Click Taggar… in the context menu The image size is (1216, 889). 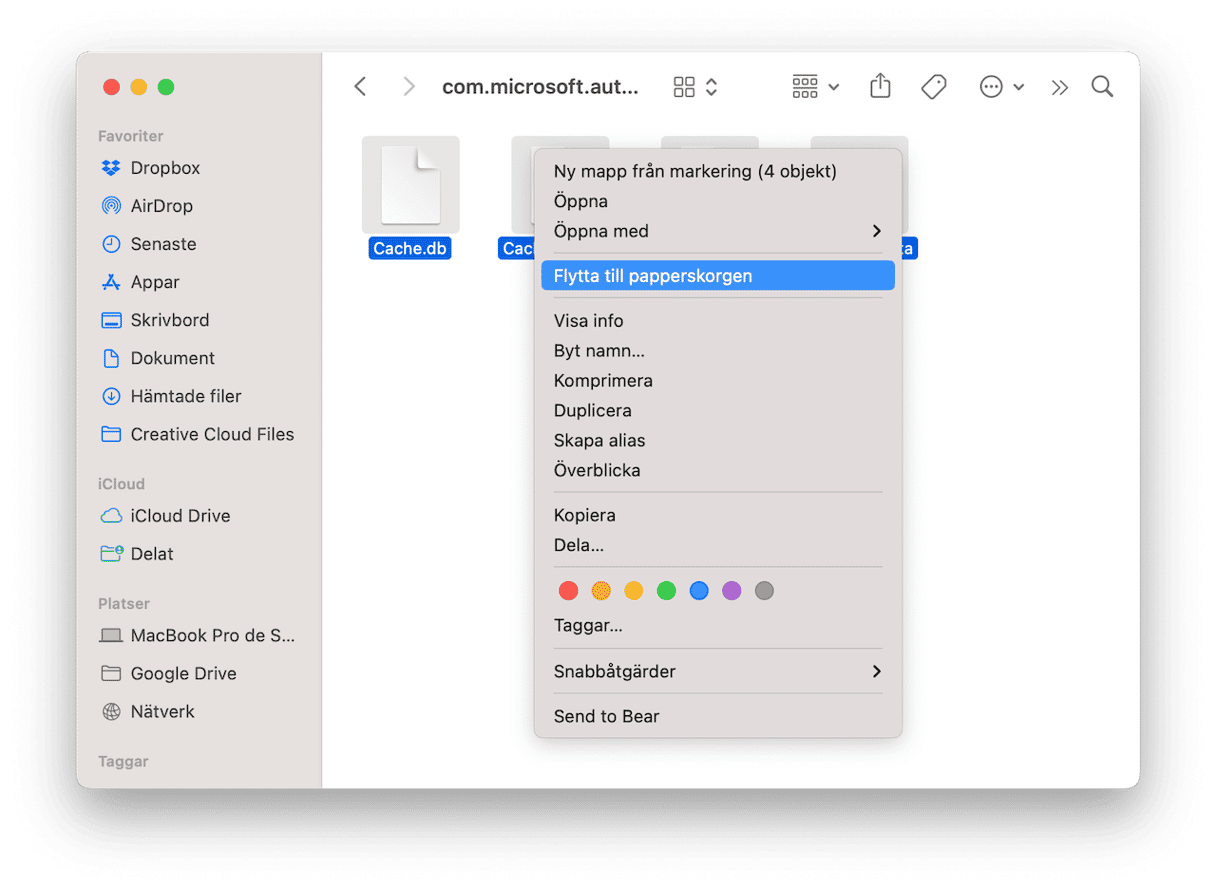(588, 626)
